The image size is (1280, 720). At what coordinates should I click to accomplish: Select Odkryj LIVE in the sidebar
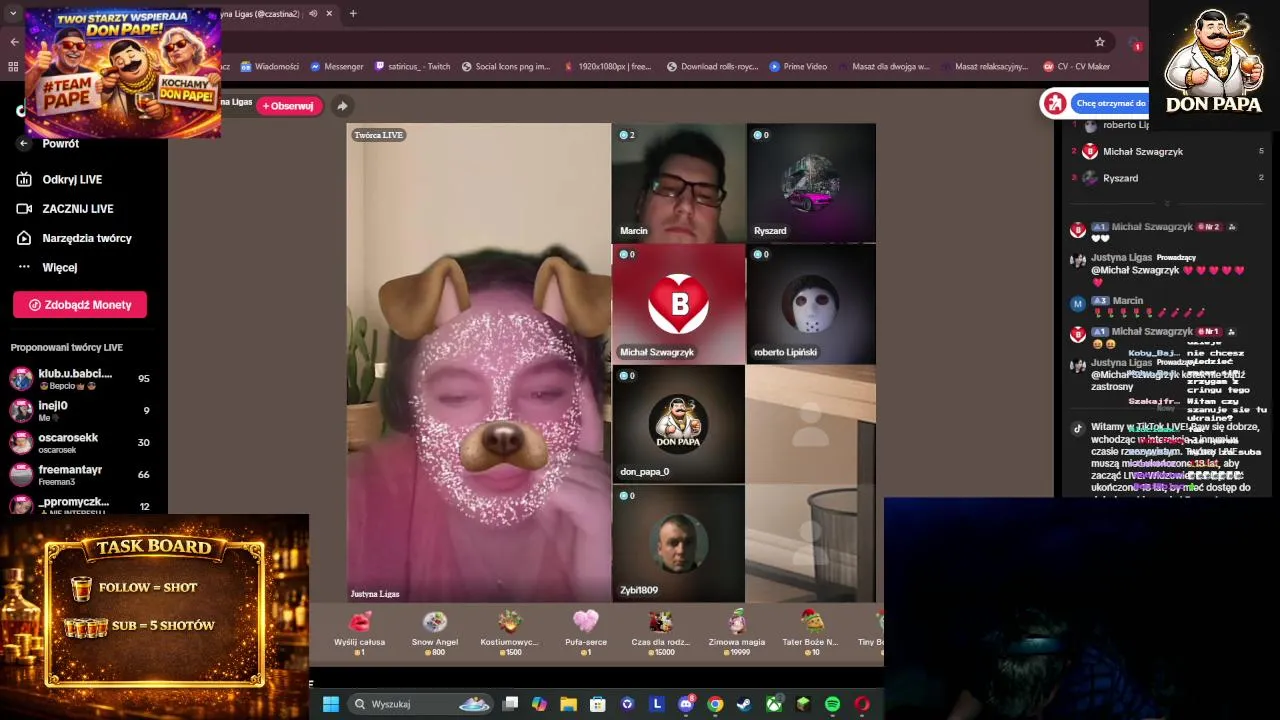[x=72, y=179]
